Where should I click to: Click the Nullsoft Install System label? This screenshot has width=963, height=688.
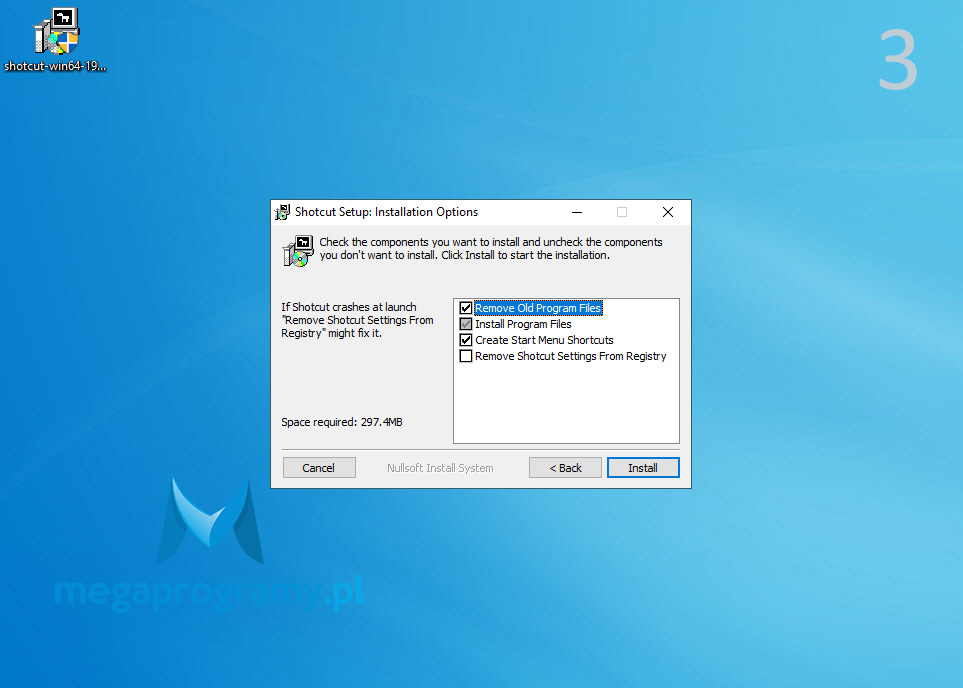(x=440, y=468)
